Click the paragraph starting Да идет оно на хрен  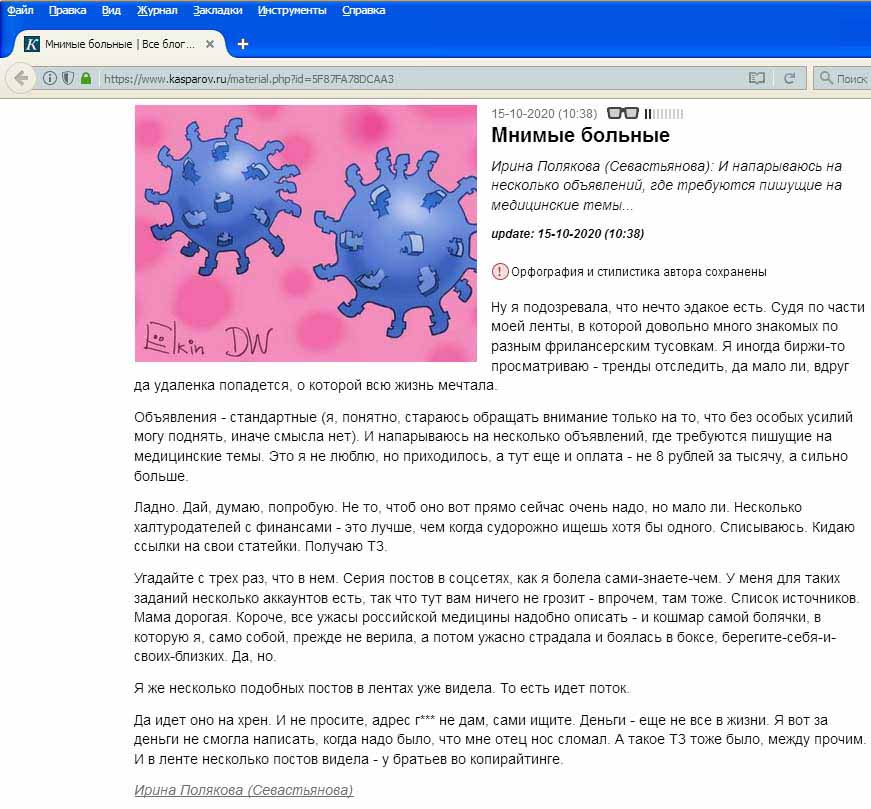500,740
